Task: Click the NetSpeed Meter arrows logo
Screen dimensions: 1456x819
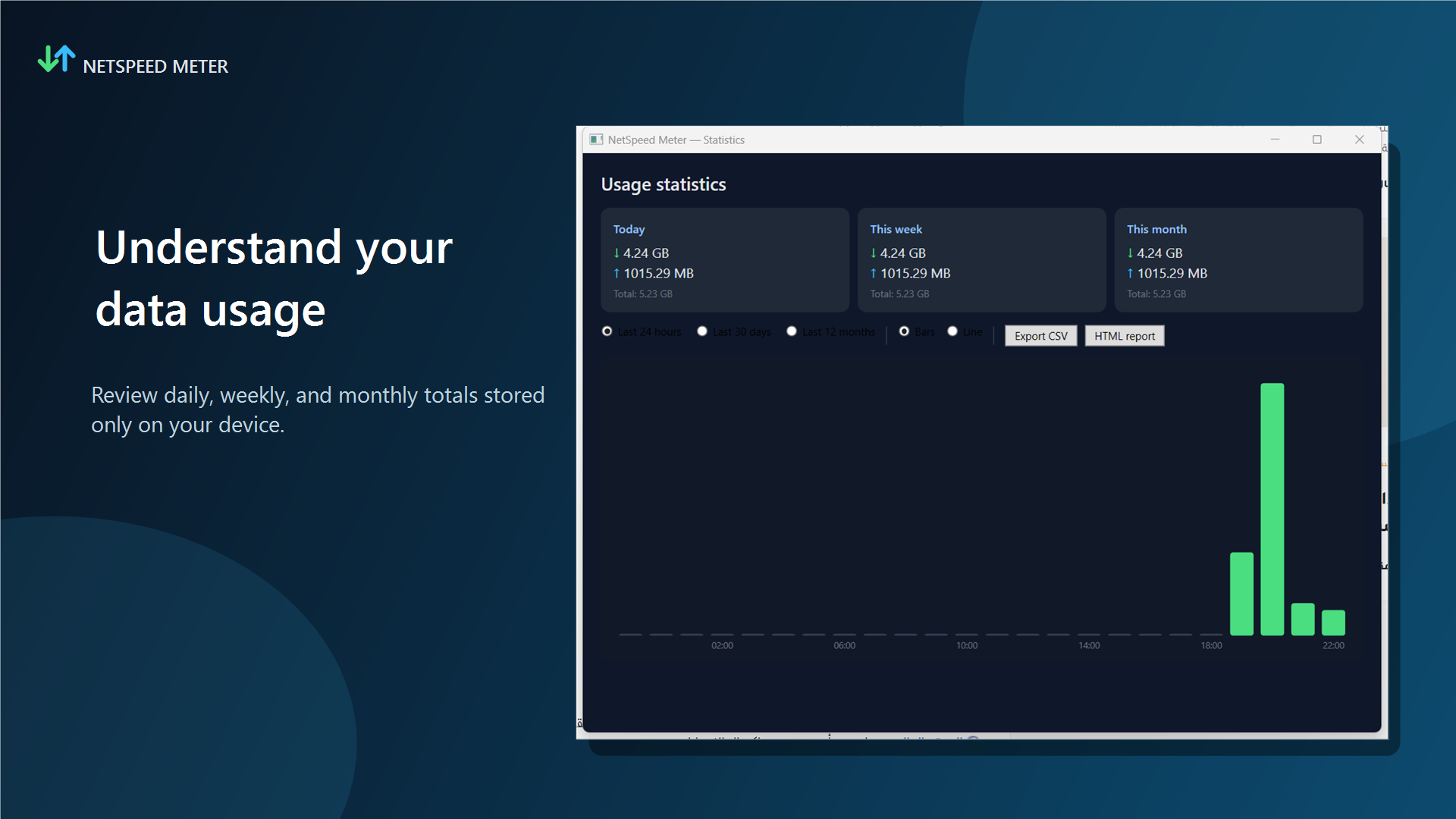Action: [57, 59]
